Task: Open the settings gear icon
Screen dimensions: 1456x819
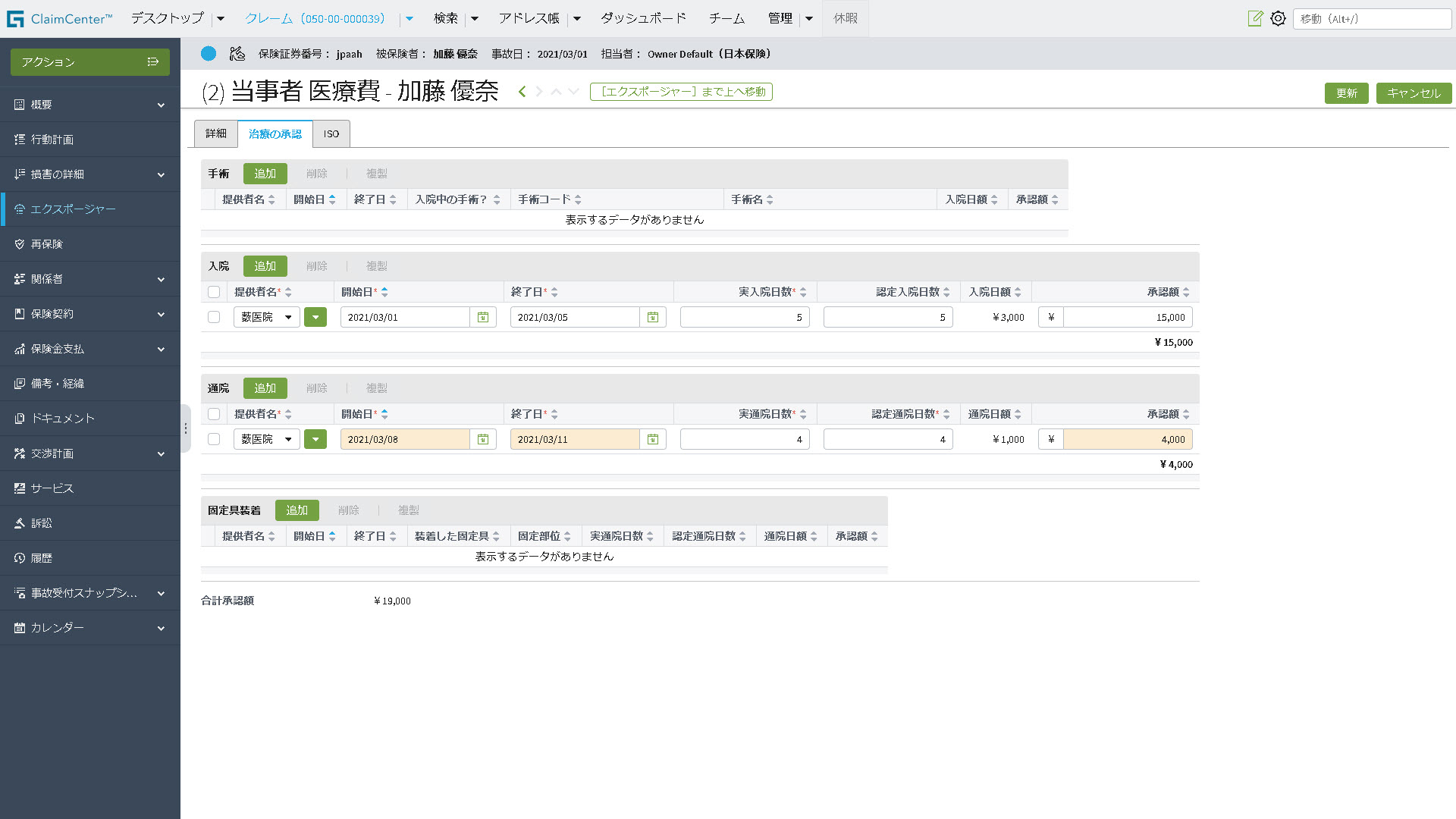Action: click(1278, 18)
